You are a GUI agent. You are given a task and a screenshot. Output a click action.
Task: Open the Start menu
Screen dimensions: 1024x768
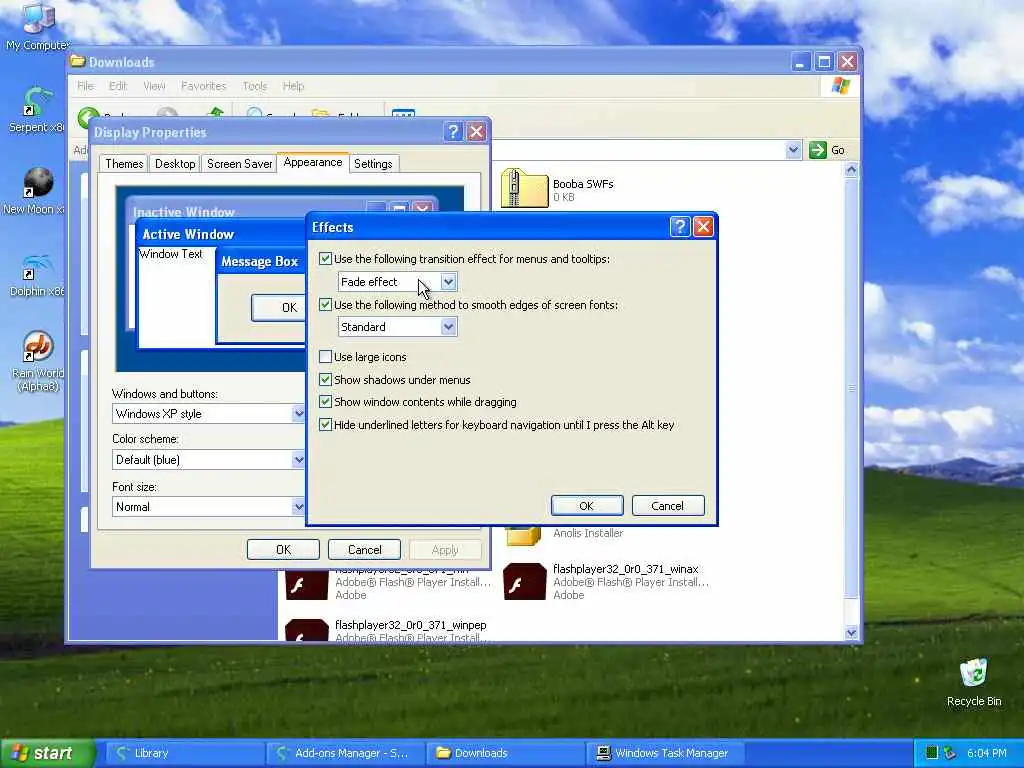47,753
